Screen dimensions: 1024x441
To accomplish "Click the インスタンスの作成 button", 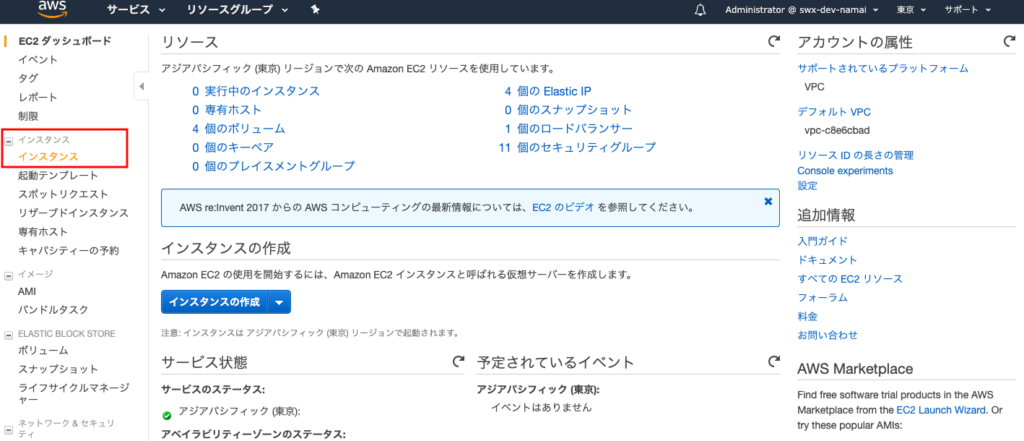I will pos(214,302).
